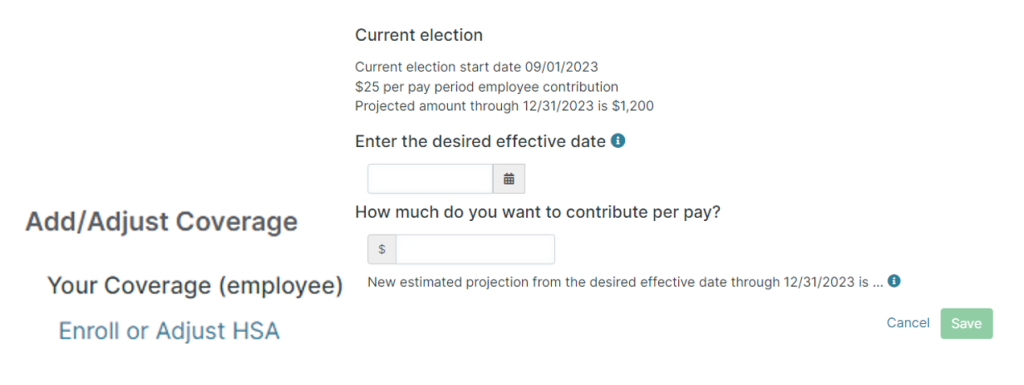Click the Current election heading
Image resolution: width=1024 pixels, height=385 pixels.
pyautogui.click(x=419, y=35)
